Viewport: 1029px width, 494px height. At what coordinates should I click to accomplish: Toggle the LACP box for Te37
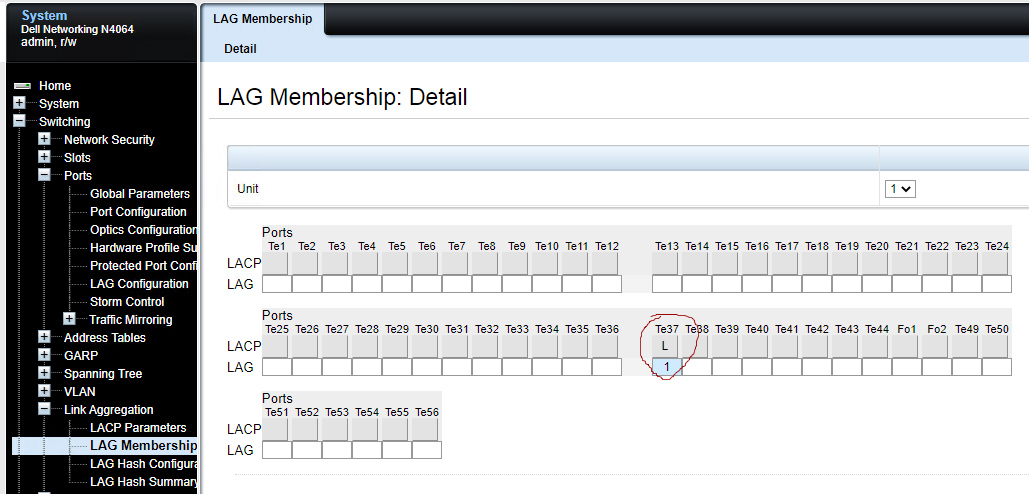665,346
